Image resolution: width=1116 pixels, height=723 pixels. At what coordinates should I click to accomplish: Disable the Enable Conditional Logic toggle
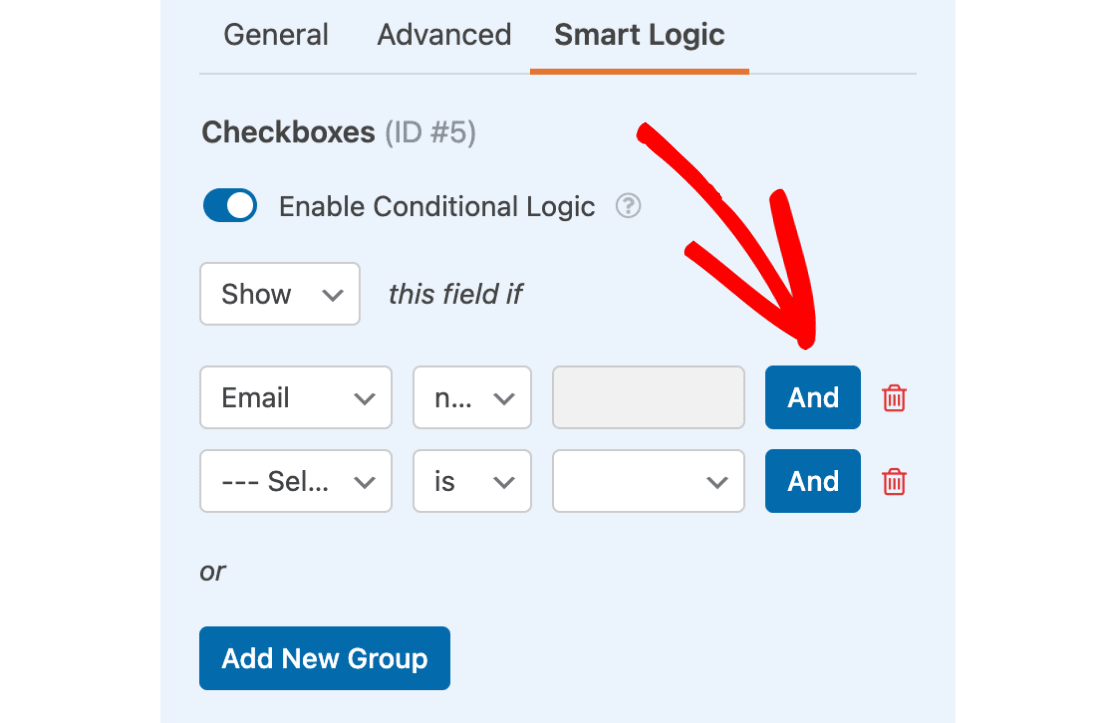pyautogui.click(x=230, y=206)
